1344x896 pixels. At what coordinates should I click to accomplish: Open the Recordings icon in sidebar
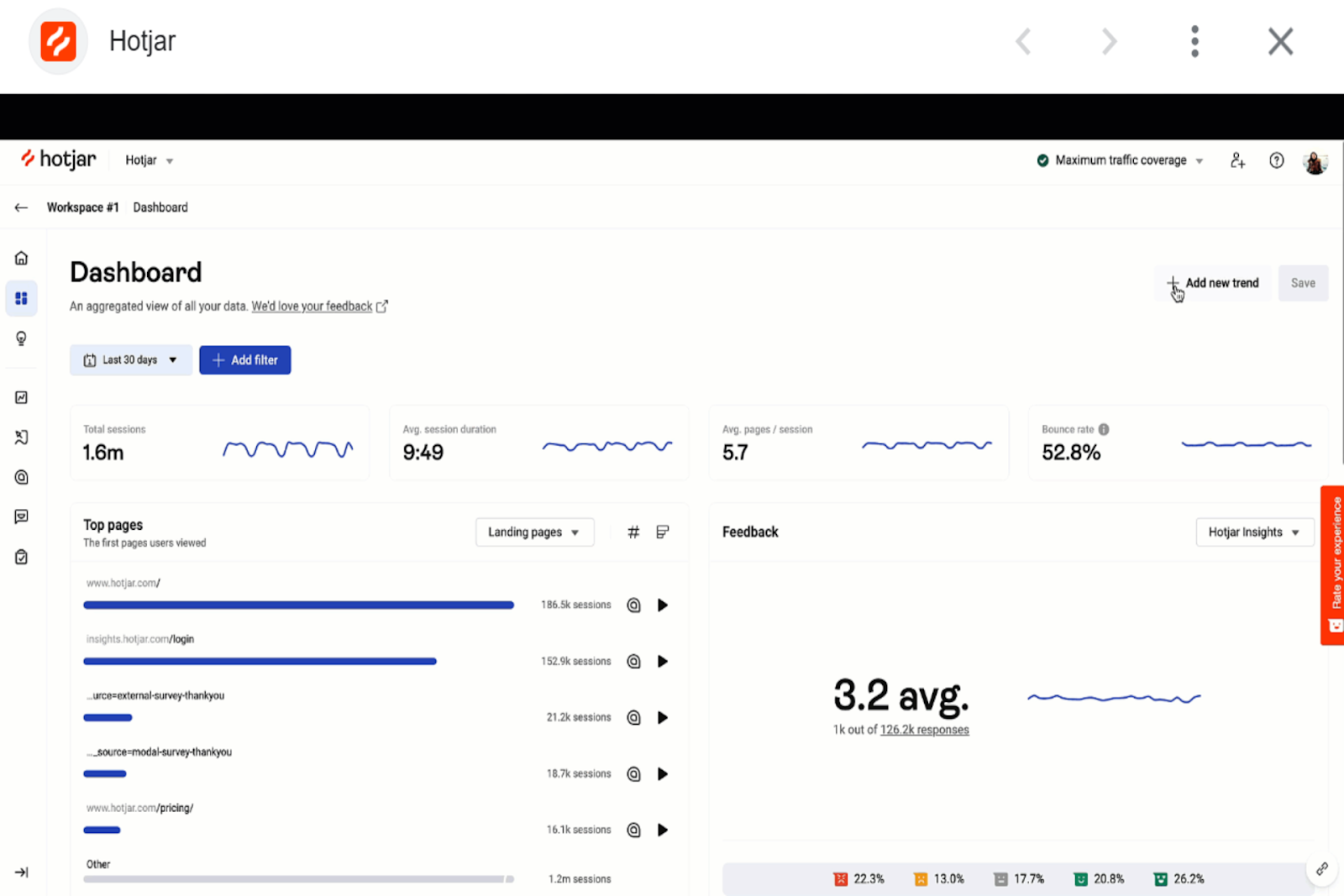click(x=22, y=437)
